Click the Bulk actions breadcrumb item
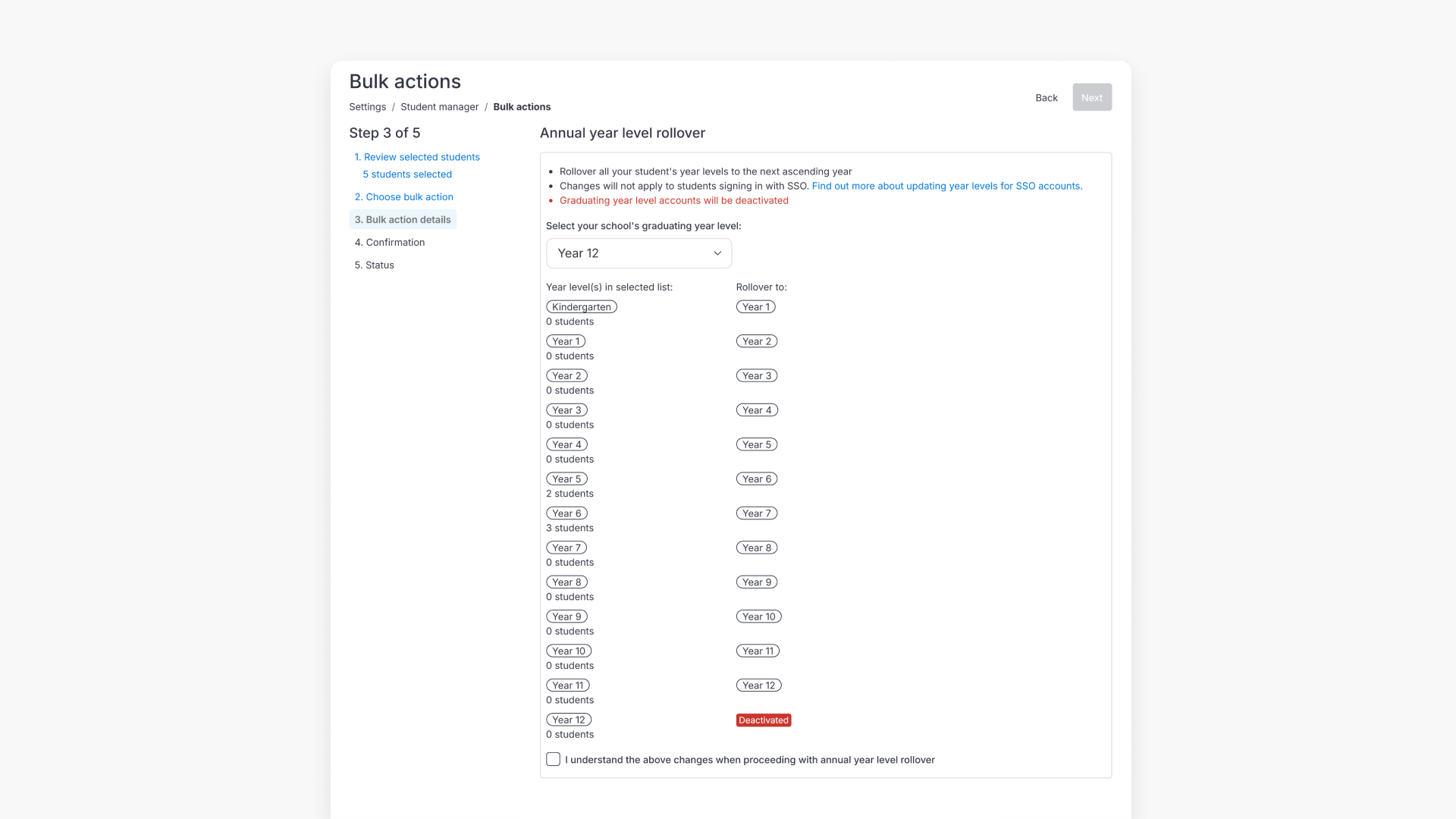 click(x=522, y=107)
